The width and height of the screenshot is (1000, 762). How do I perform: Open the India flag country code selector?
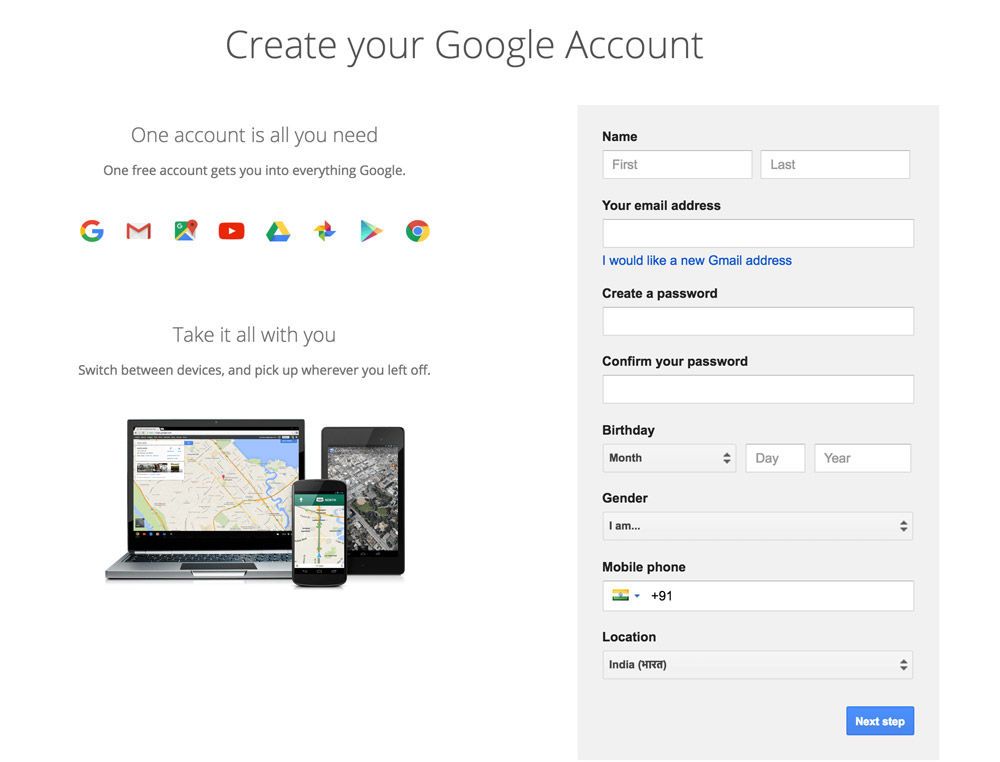(x=625, y=596)
